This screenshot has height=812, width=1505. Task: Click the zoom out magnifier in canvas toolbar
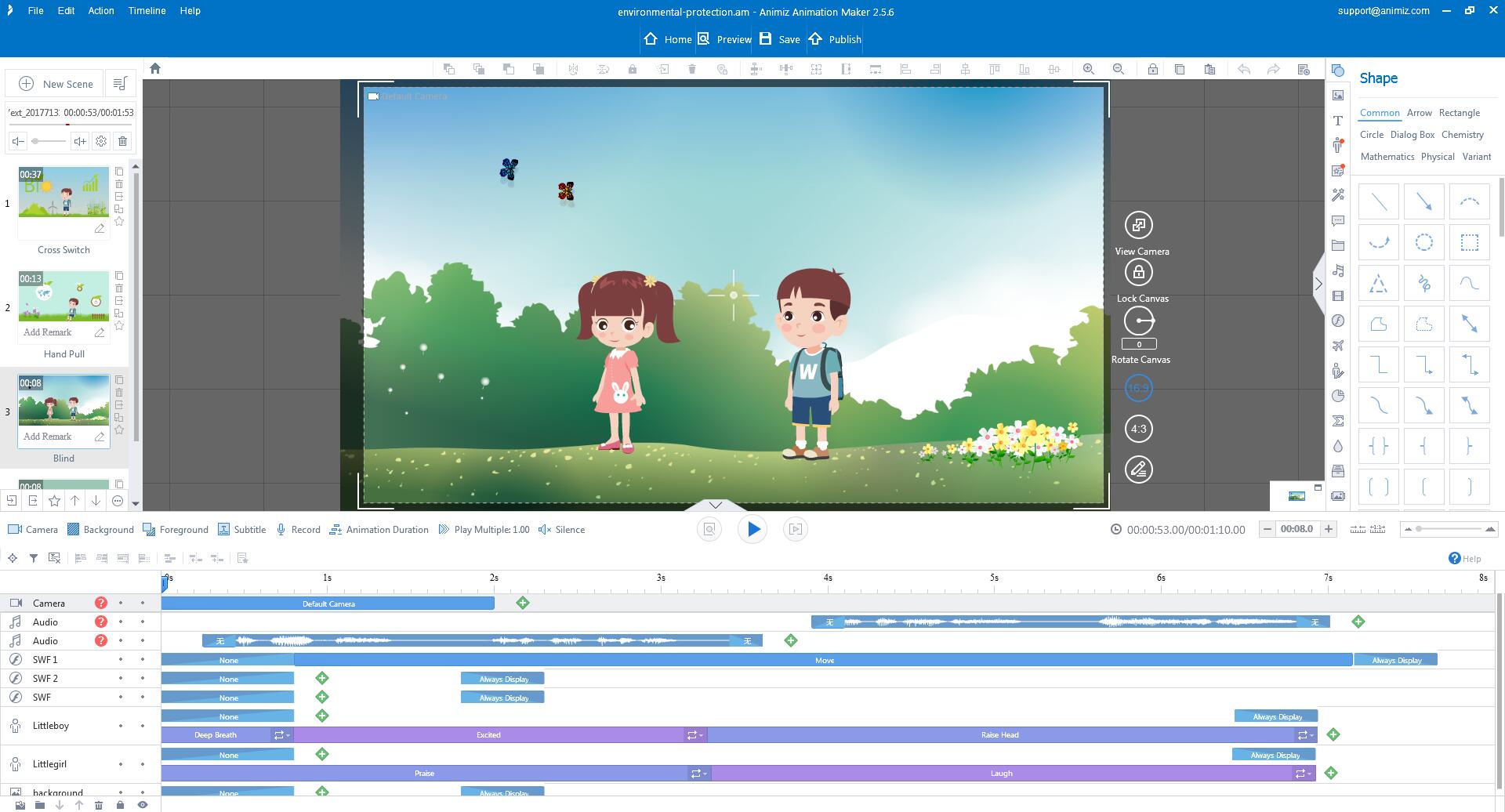(x=1119, y=69)
